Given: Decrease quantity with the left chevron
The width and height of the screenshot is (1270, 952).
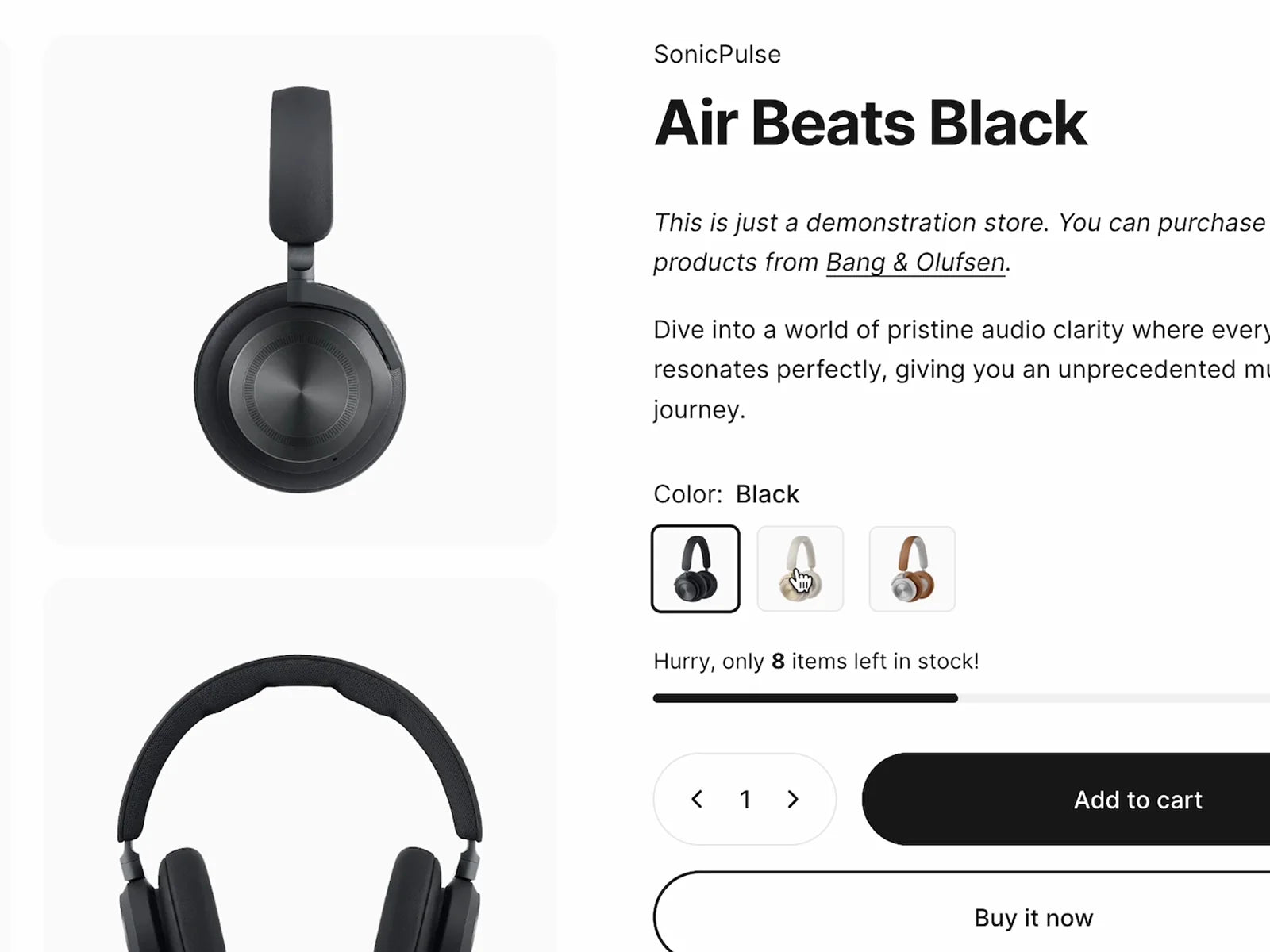Looking at the screenshot, I should [697, 799].
